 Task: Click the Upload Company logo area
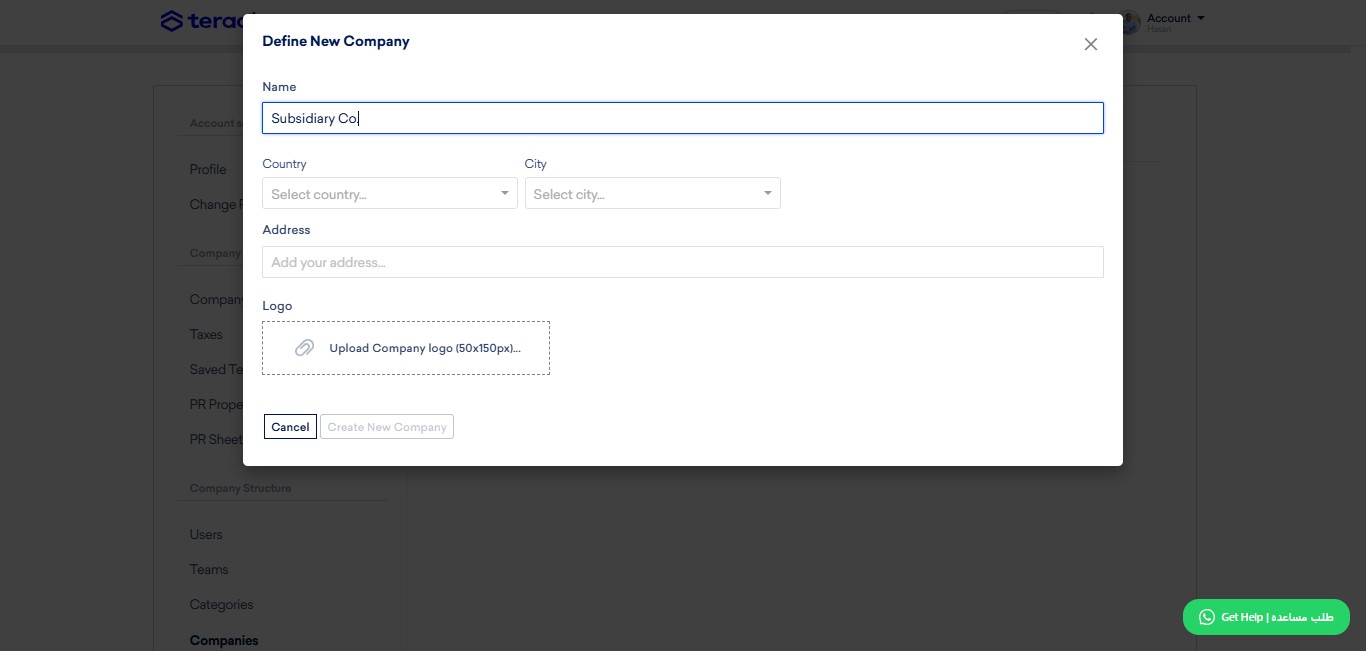406,348
